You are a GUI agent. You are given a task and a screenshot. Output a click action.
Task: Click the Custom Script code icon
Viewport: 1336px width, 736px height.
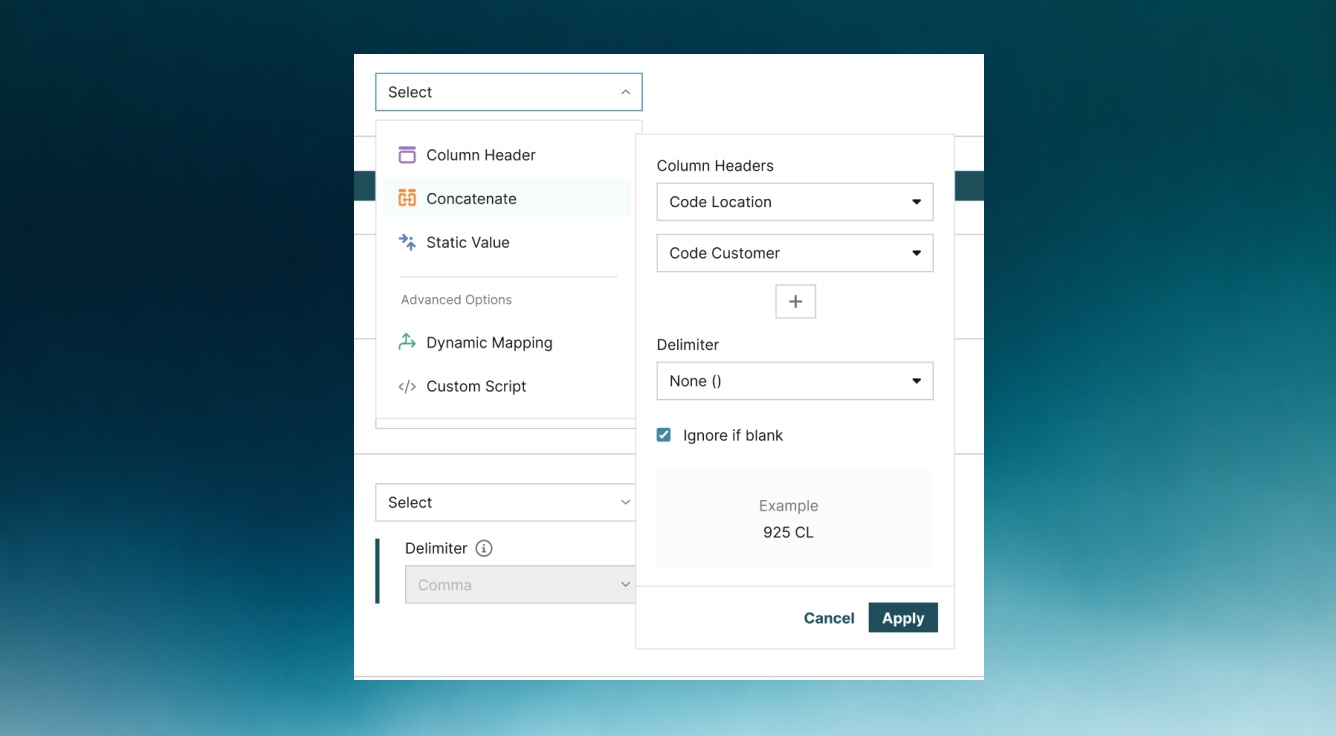[x=407, y=386]
